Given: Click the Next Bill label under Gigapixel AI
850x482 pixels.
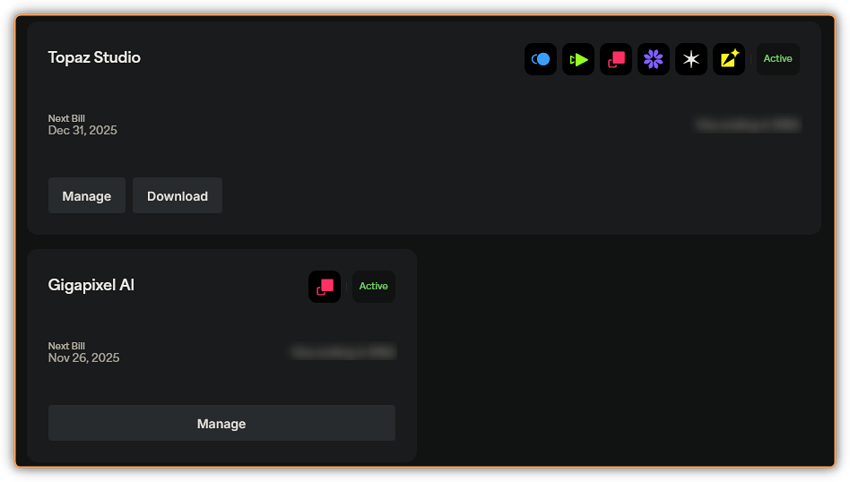Looking at the screenshot, I should (67, 345).
